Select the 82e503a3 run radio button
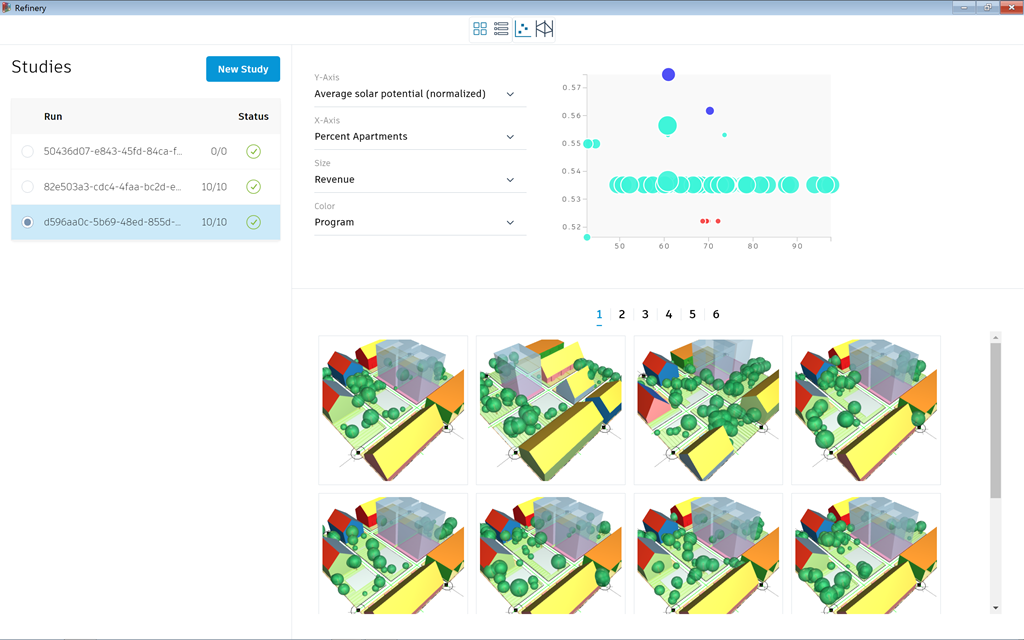This screenshot has width=1024, height=640. tap(27, 187)
